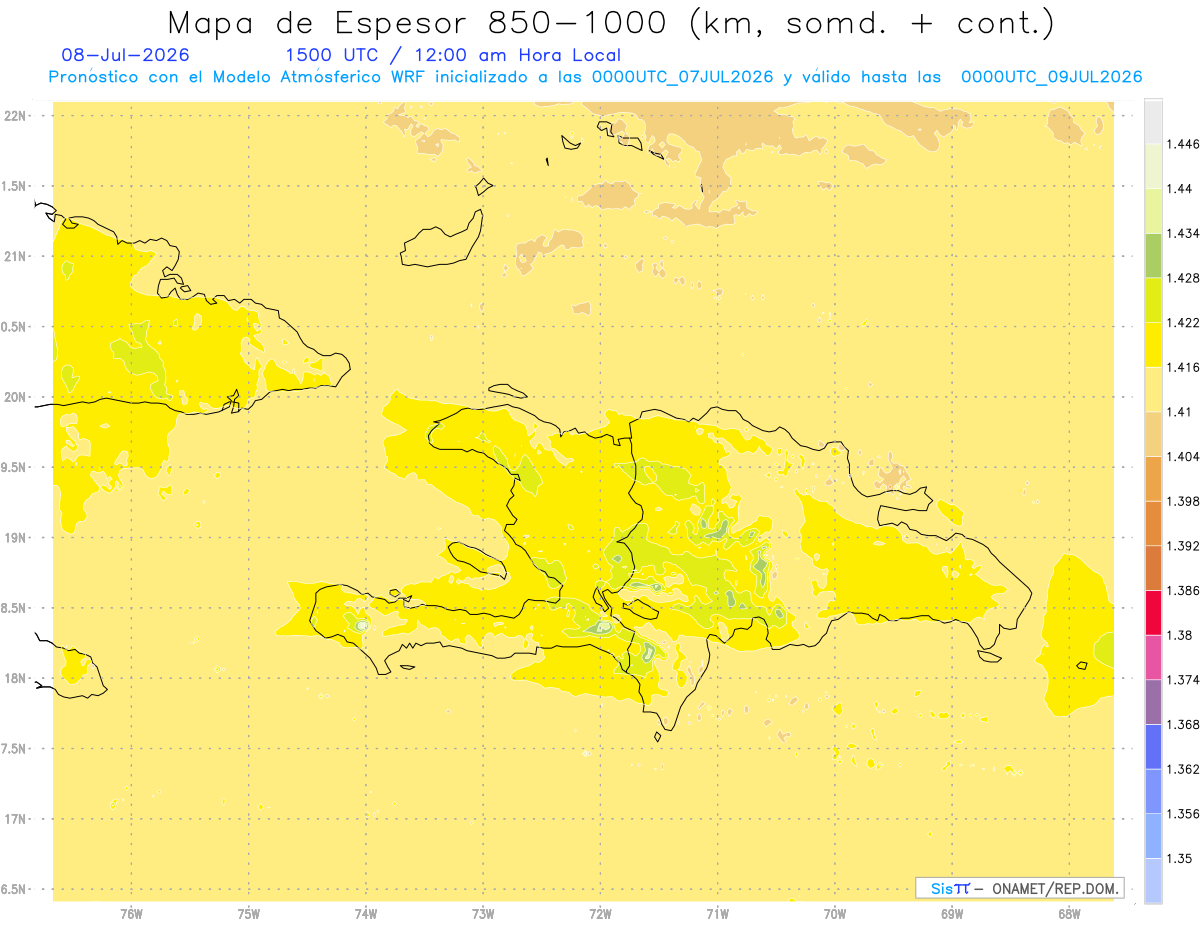The width and height of the screenshot is (1200, 927).
Task: Click the longitude label 75W
Action: pyautogui.click(x=248, y=913)
